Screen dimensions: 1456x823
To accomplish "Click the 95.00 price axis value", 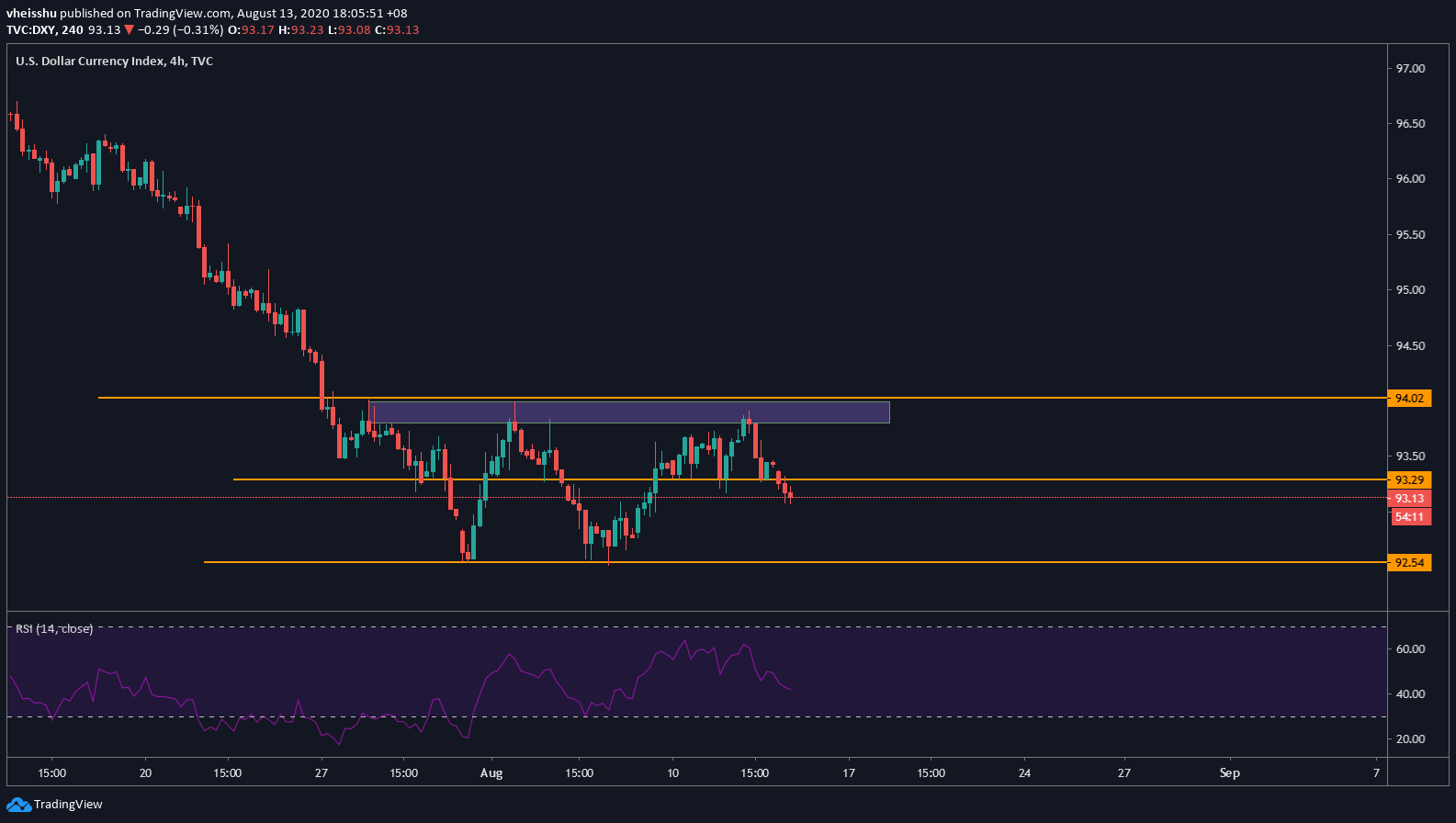I will 1410,290.
